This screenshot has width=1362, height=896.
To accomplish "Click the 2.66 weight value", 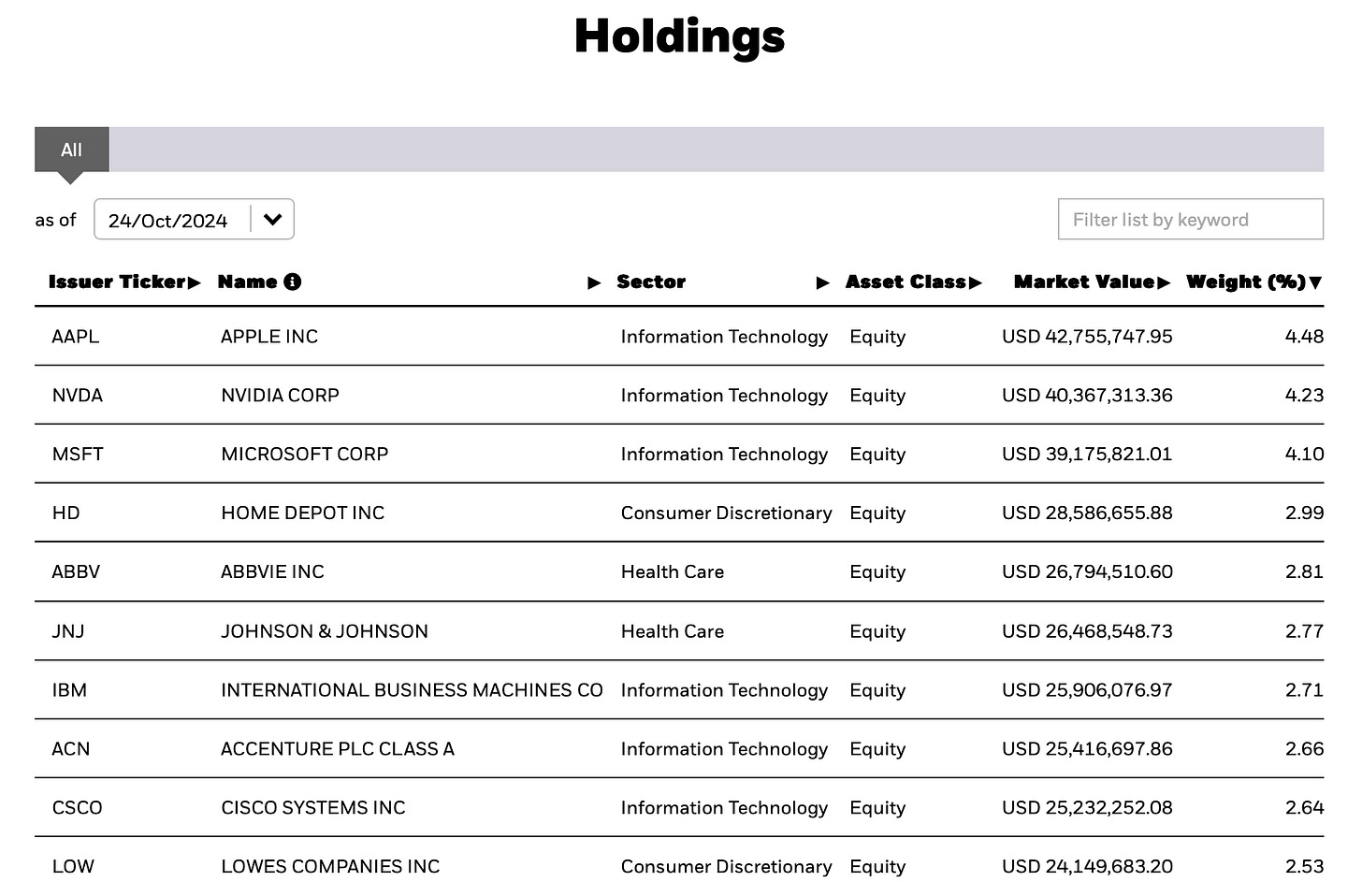I will pyautogui.click(x=1304, y=749).
